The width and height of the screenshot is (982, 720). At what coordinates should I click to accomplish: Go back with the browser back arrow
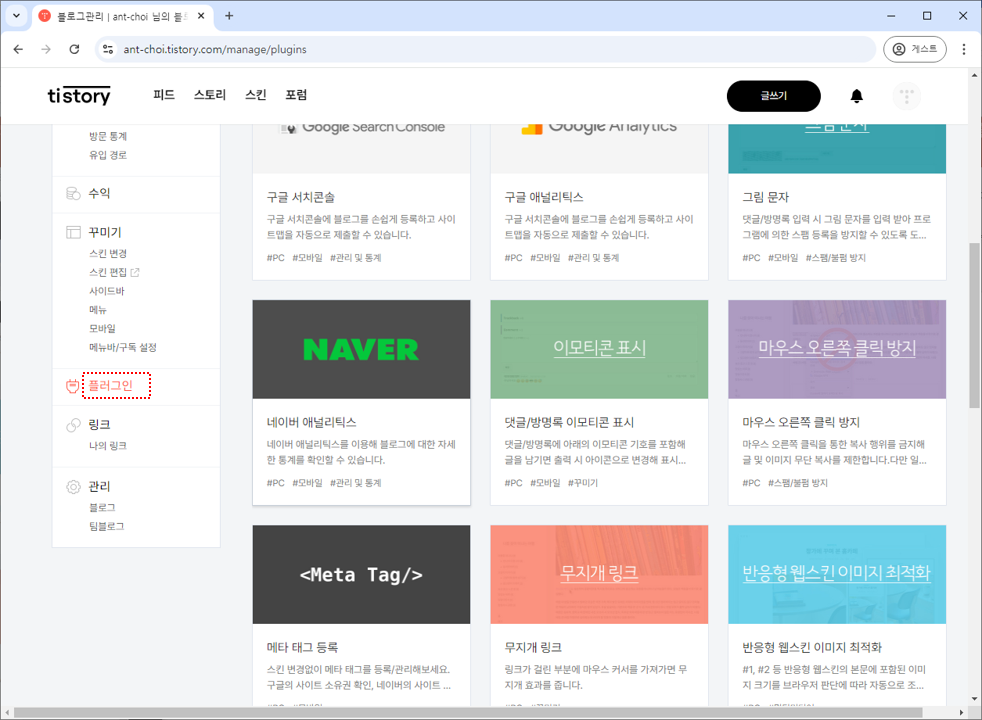point(18,49)
